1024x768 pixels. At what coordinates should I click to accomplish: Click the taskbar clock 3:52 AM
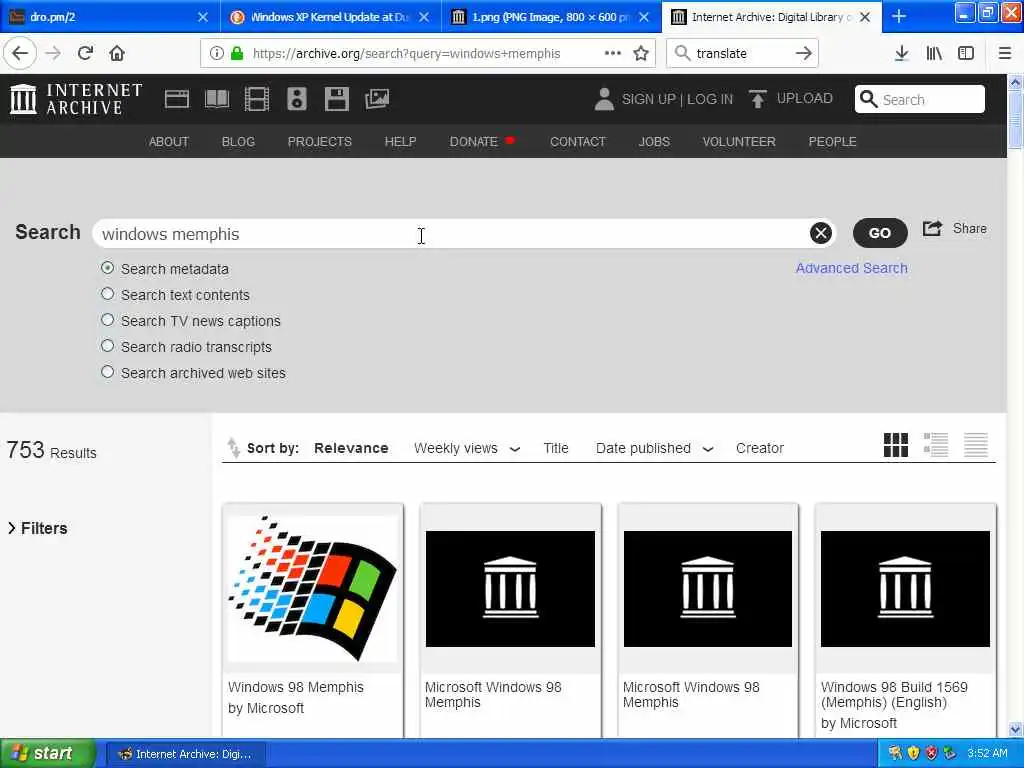987,754
